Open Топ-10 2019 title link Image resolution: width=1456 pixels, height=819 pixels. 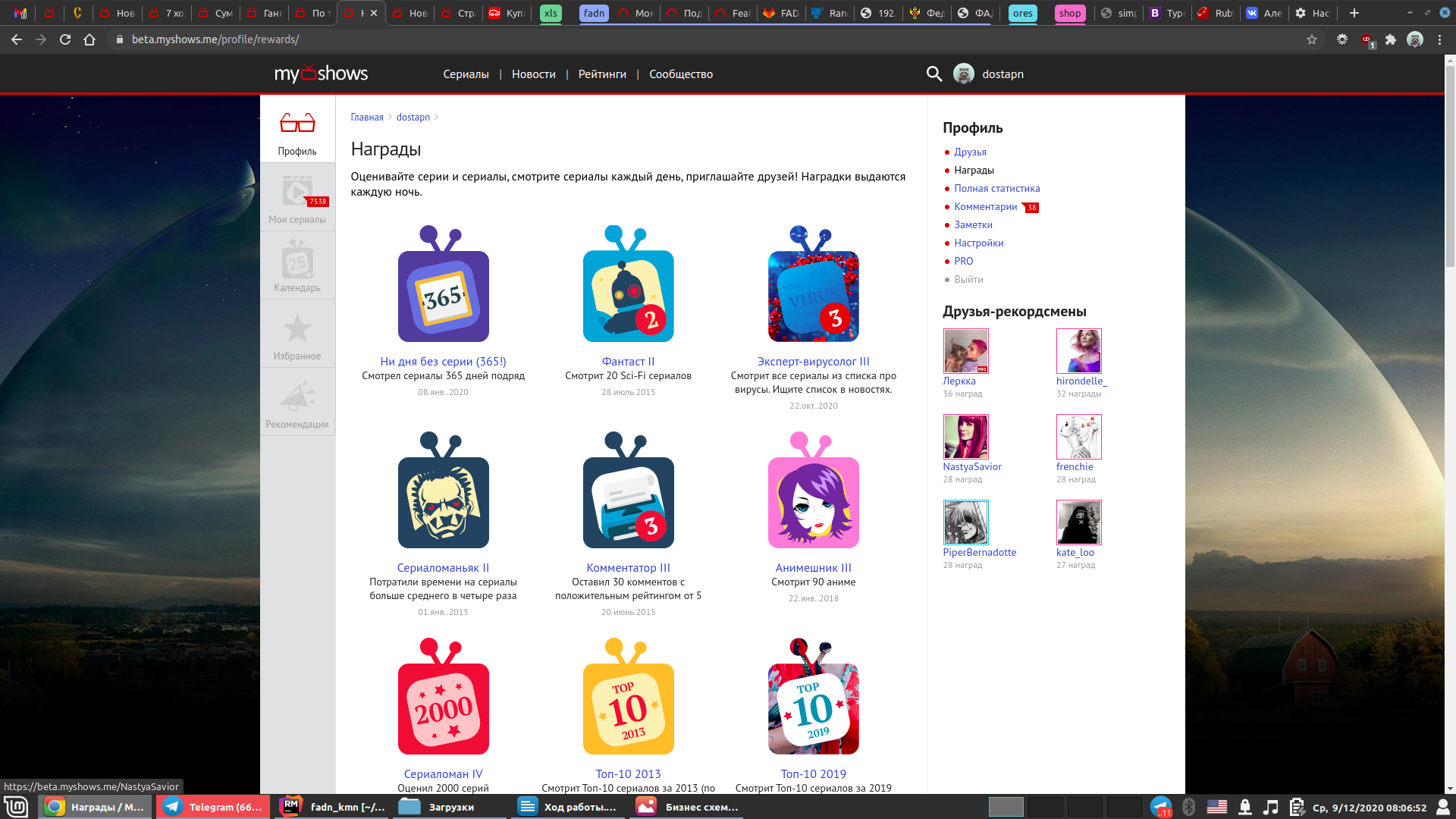[813, 774]
